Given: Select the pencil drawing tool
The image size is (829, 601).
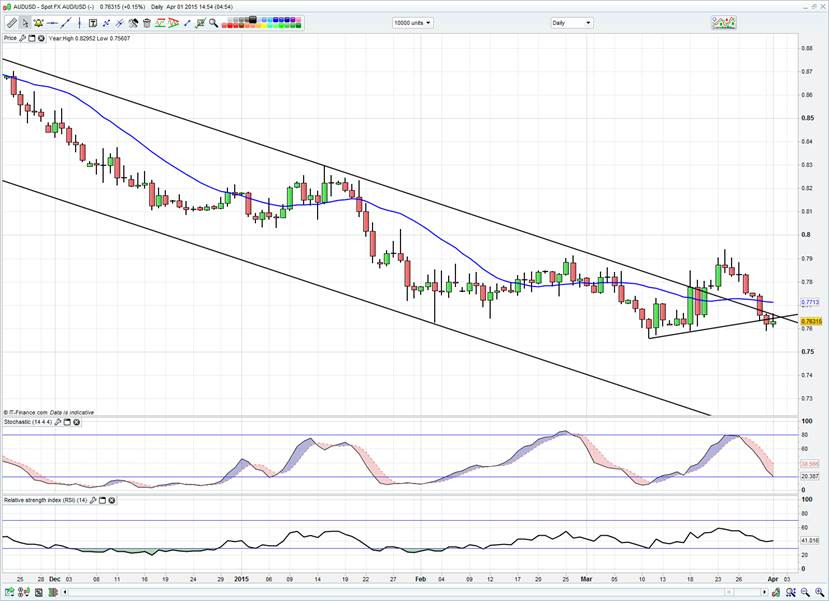Looking at the screenshot, I should click(11, 22).
